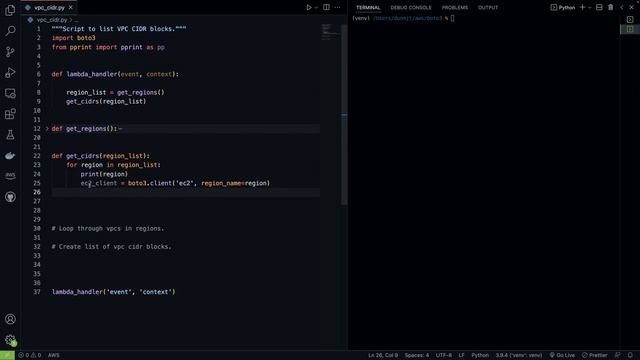Open the Source Control view

[x=10, y=51]
